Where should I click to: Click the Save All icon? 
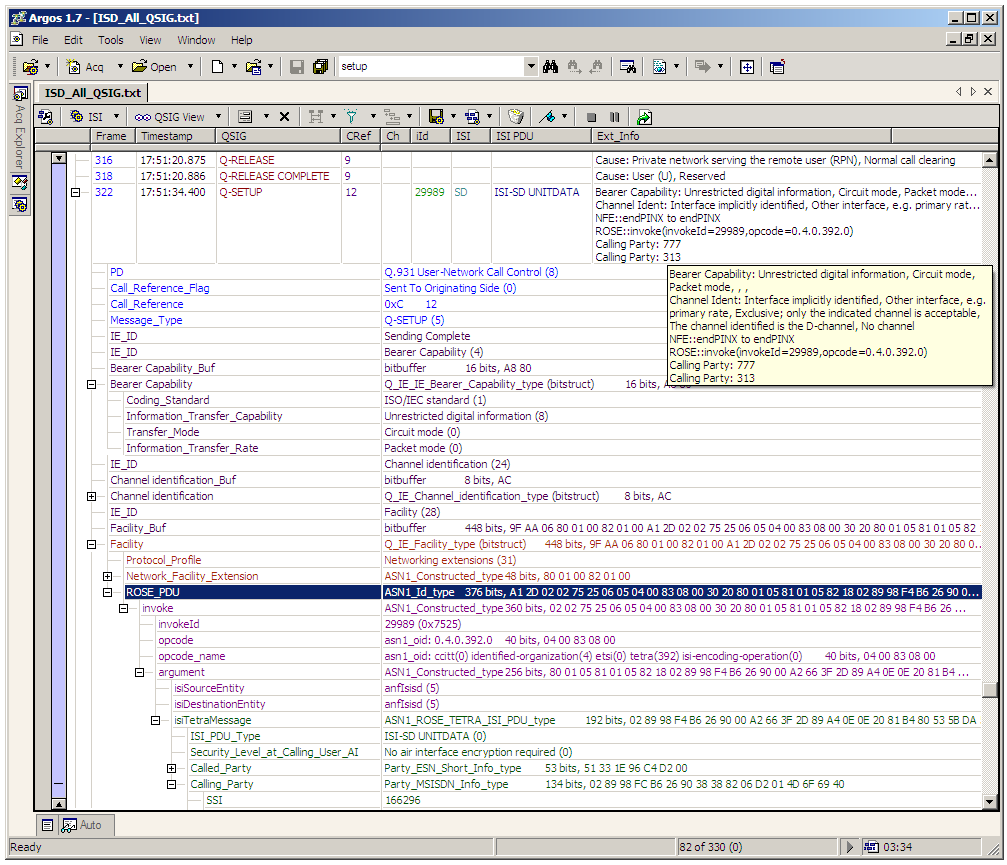(x=320, y=67)
